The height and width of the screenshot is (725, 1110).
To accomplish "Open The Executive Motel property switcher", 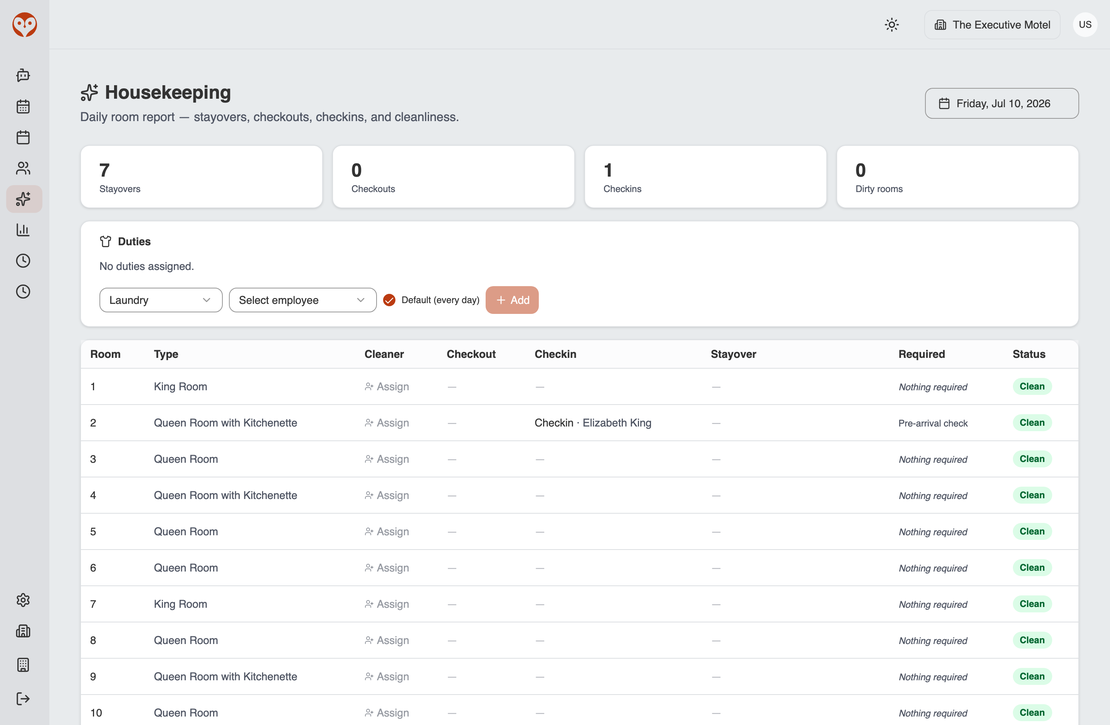I will 992,25.
